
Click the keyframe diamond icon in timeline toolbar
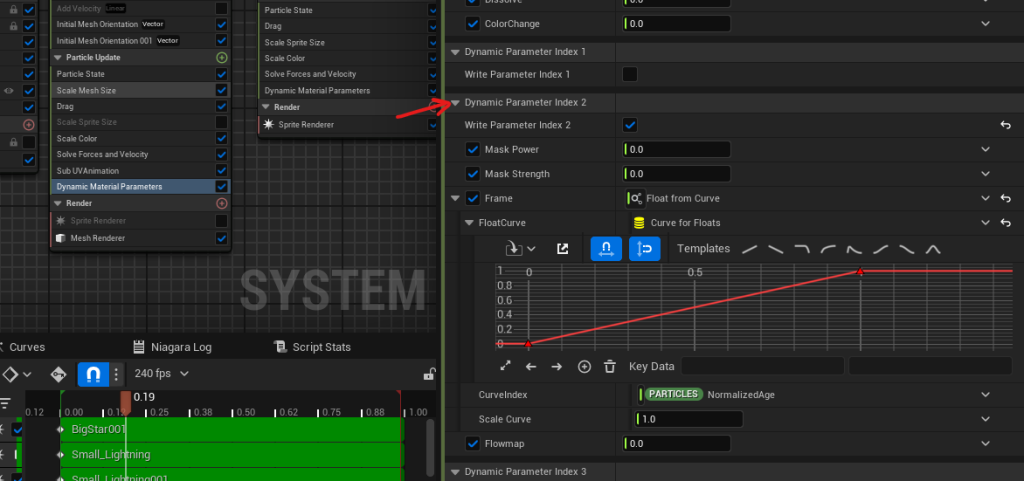point(9,375)
